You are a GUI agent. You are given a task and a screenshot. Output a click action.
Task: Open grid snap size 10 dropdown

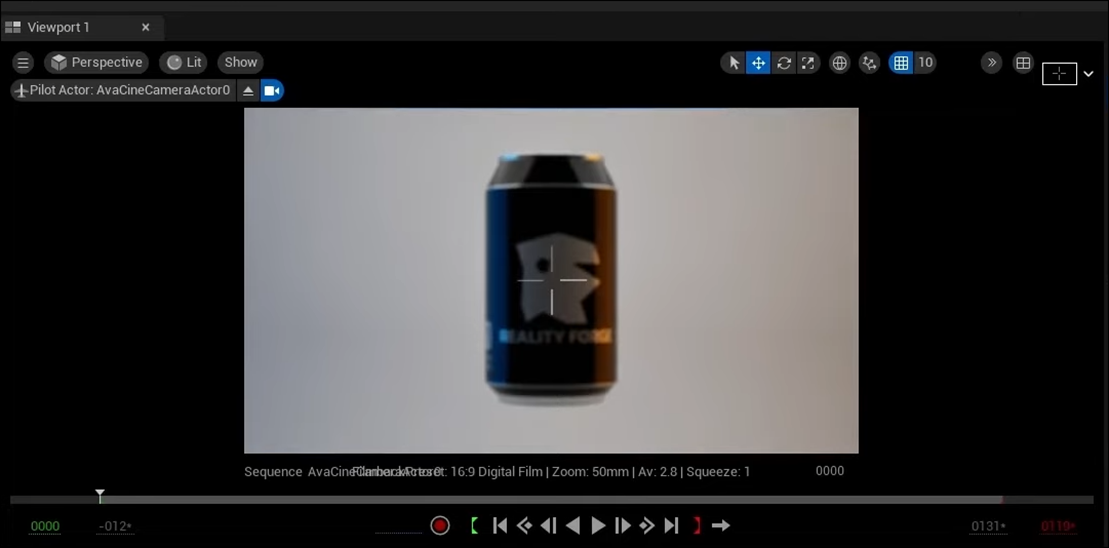click(x=925, y=63)
